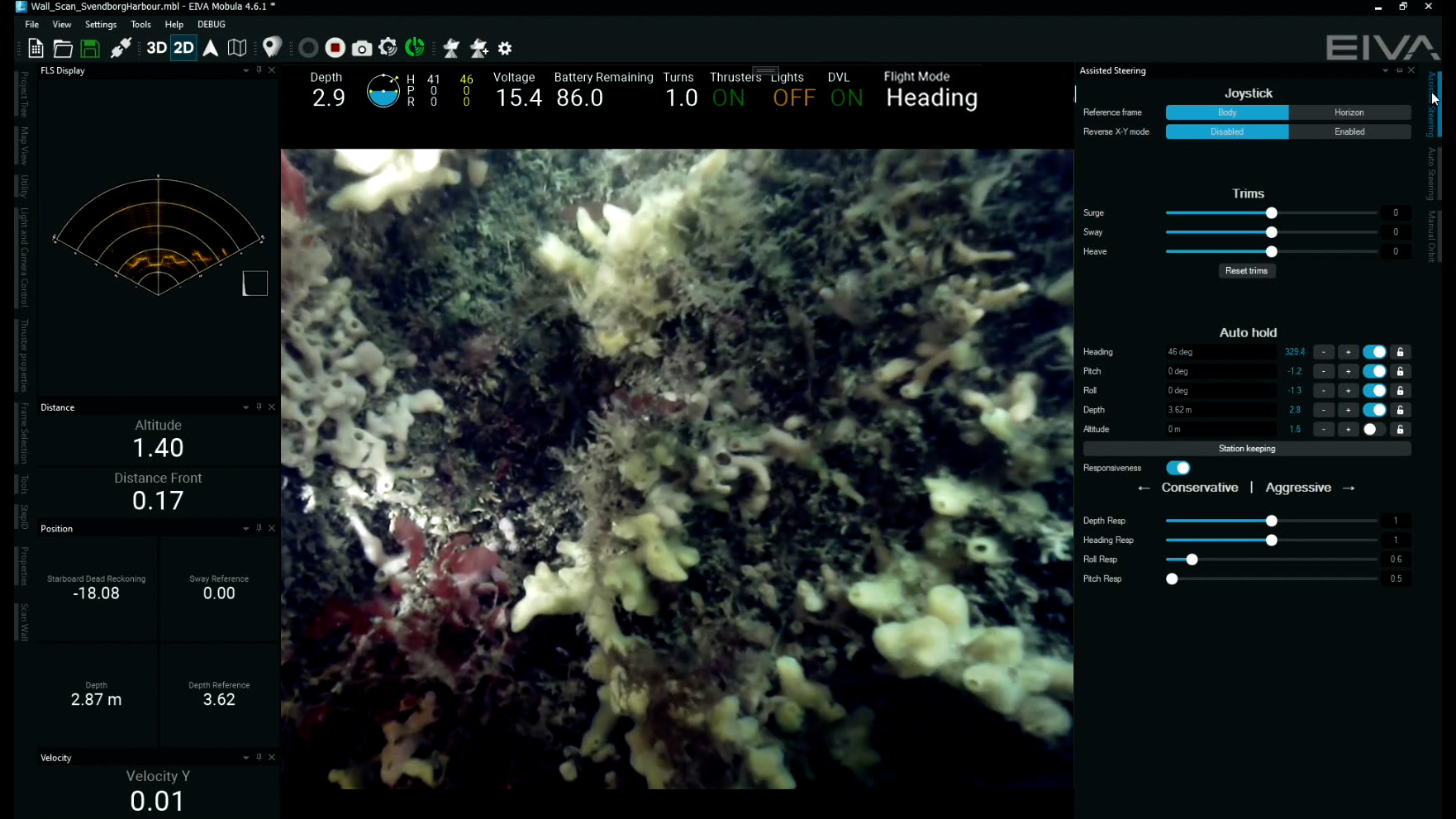Toggle the Altitude auto hold switch
Image resolution: width=1456 pixels, height=819 pixels.
[1373, 430]
